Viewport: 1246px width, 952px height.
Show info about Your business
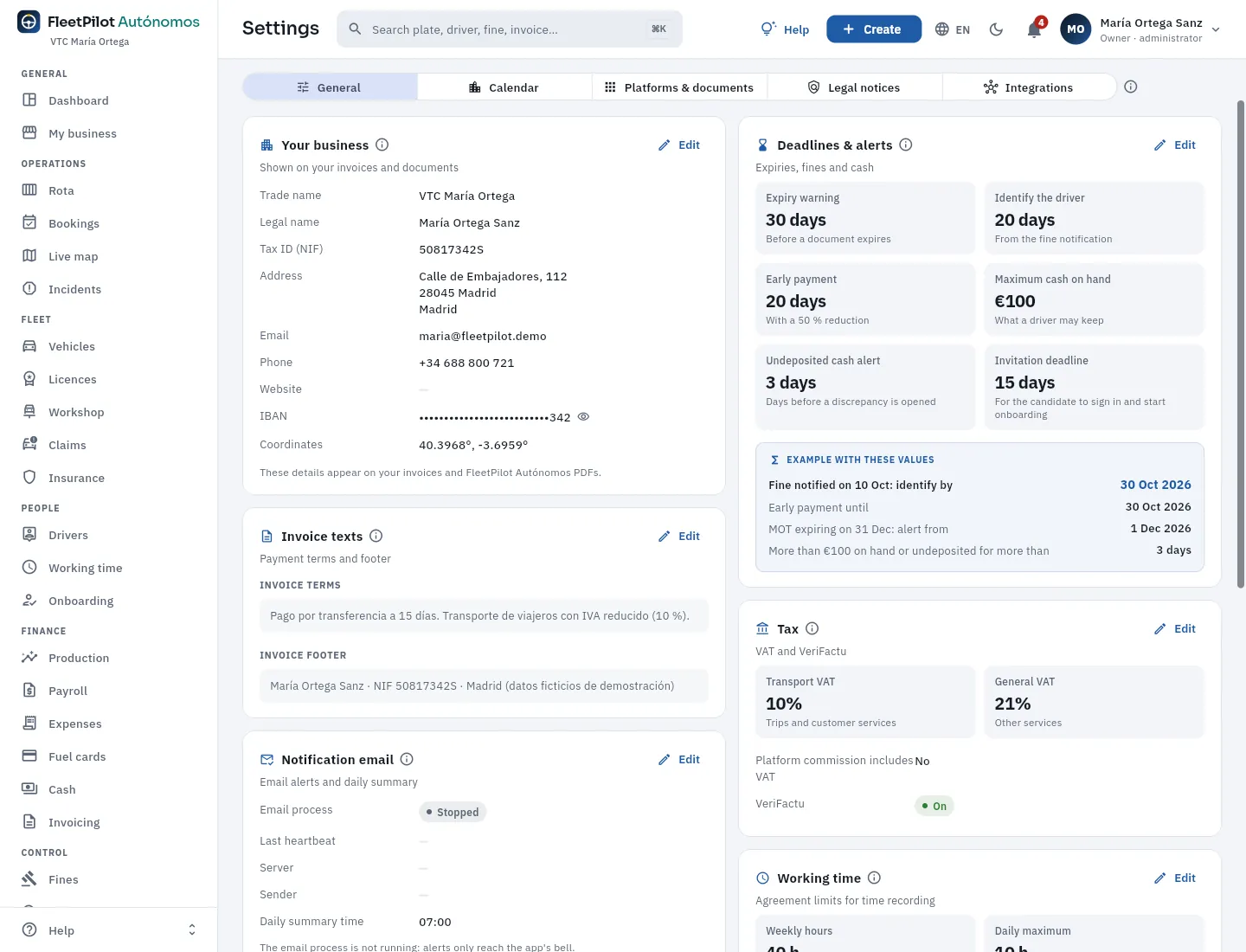[x=382, y=145]
